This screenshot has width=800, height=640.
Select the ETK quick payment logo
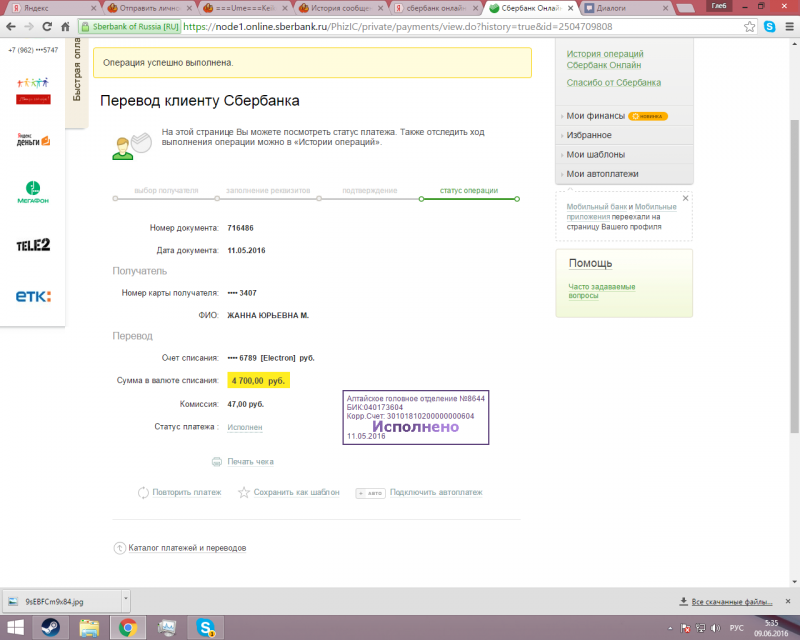(x=33, y=296)
